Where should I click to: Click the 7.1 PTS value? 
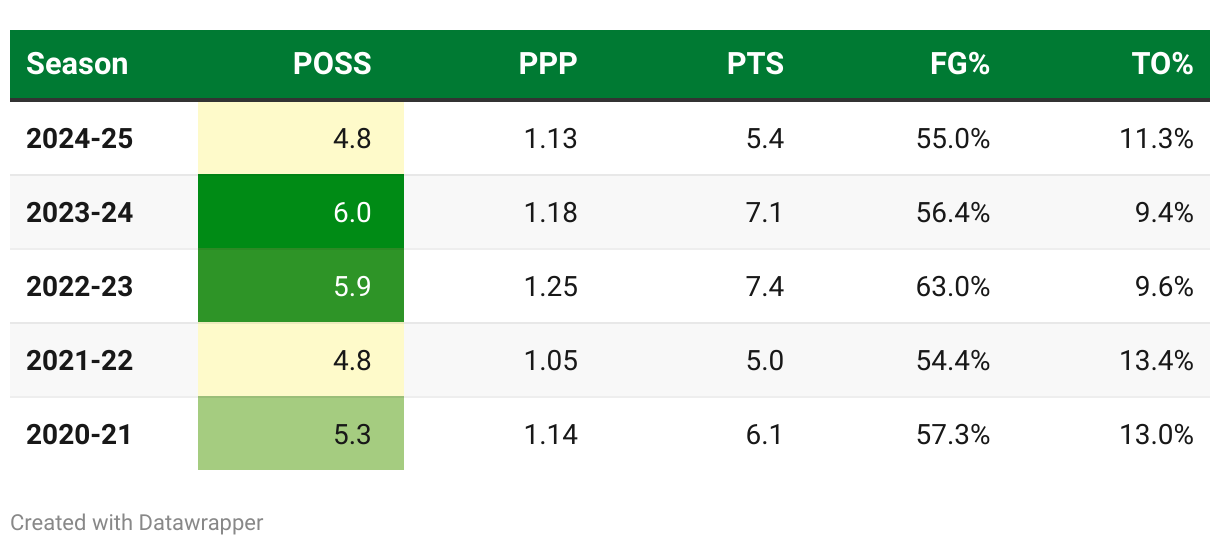pos(765,212)
